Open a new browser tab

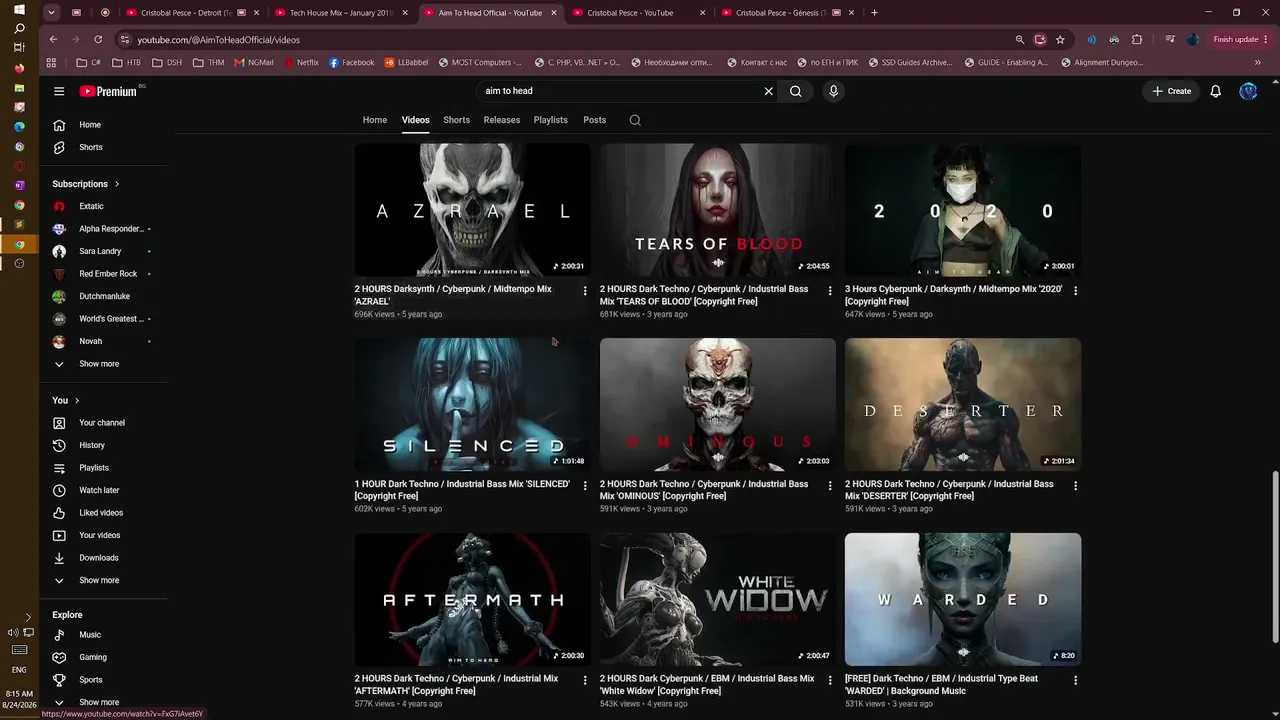click(874, 13)
